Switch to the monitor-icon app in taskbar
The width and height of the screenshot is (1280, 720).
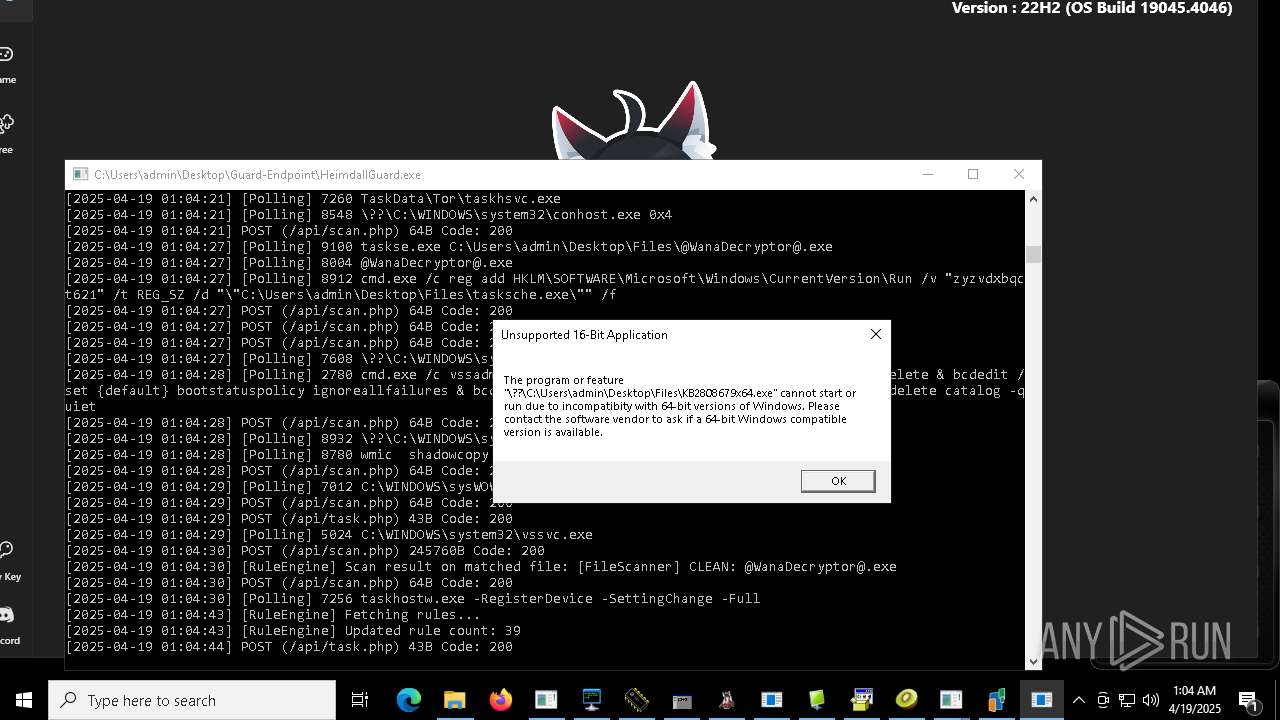point(591,700)
